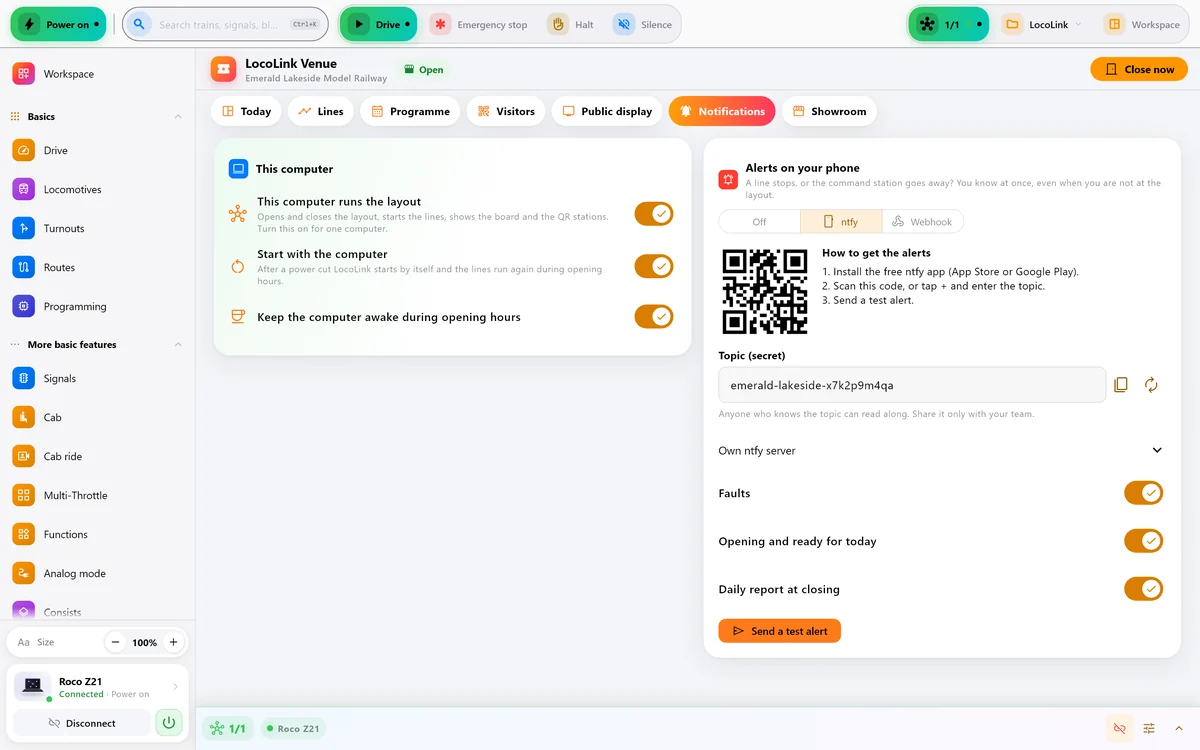
Task: Expand the bottom bar with the up chevron
Action: pos(1178,728)
